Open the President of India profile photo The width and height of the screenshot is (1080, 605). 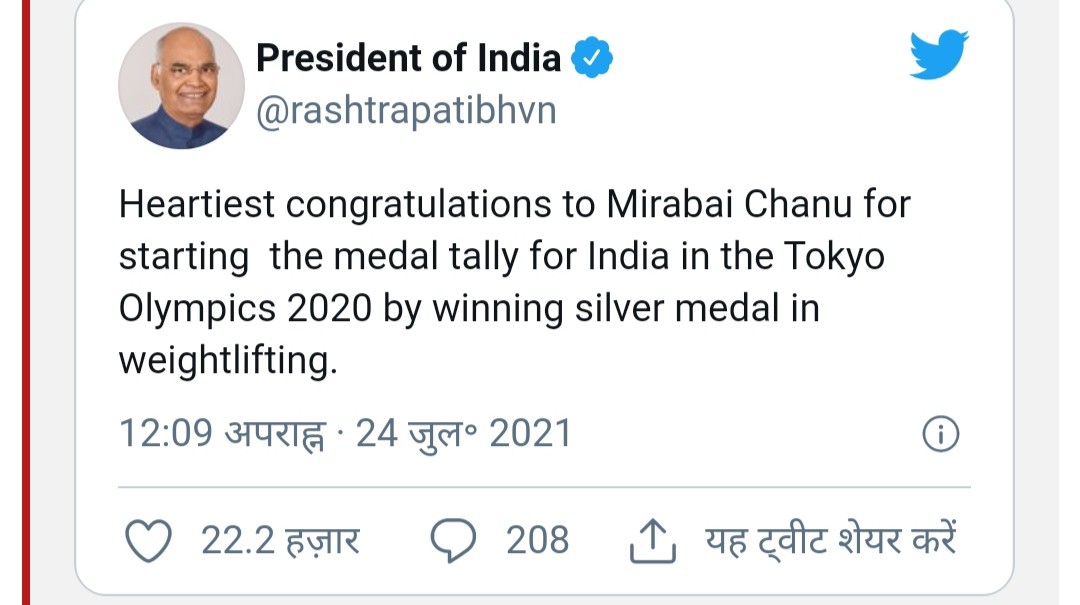pos(181,86)
